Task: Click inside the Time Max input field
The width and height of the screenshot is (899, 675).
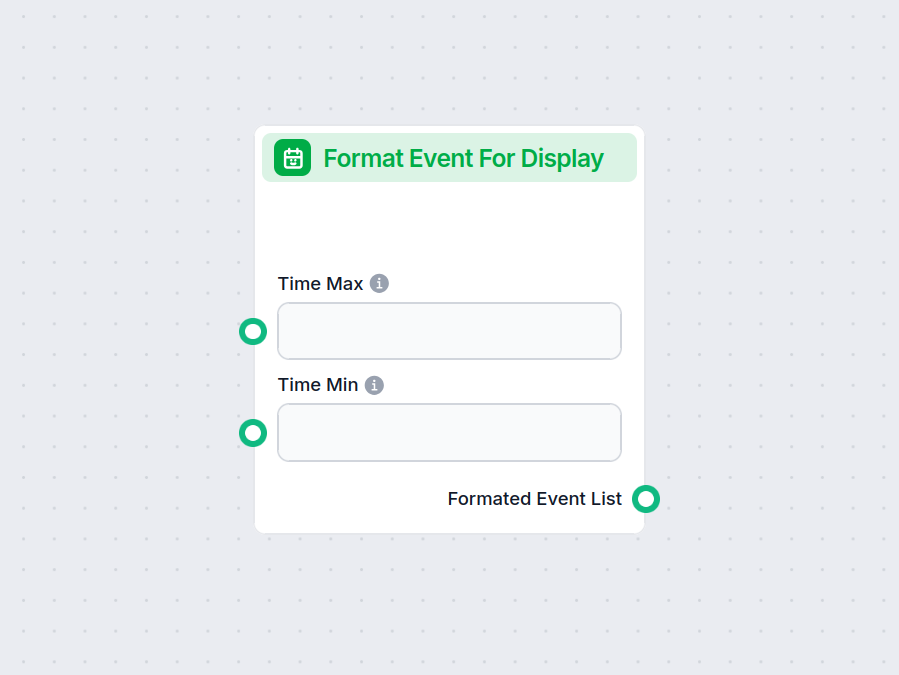Action: coord(449,331)
